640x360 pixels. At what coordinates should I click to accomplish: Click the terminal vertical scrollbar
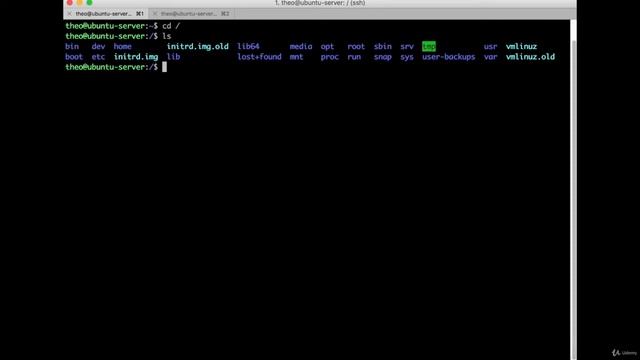pyautogui.click(x=573, y=190)
